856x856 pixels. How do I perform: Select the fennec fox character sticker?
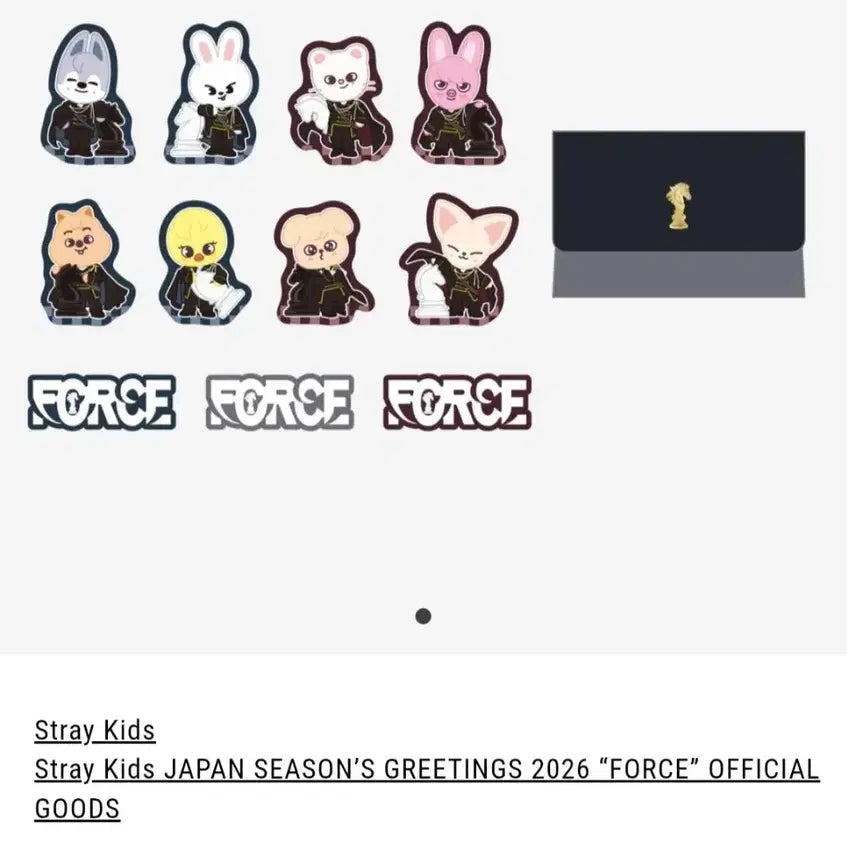[459, 260]
